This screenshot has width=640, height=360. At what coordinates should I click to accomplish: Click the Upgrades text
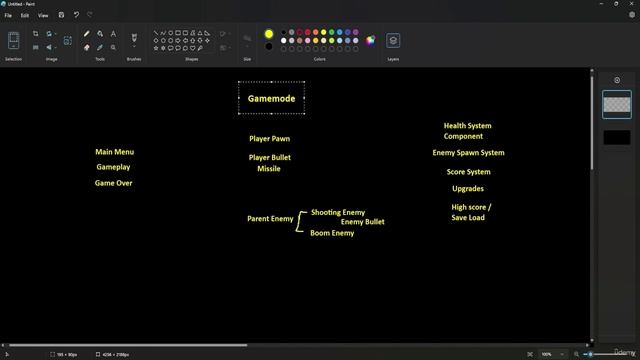pos(468,189)
